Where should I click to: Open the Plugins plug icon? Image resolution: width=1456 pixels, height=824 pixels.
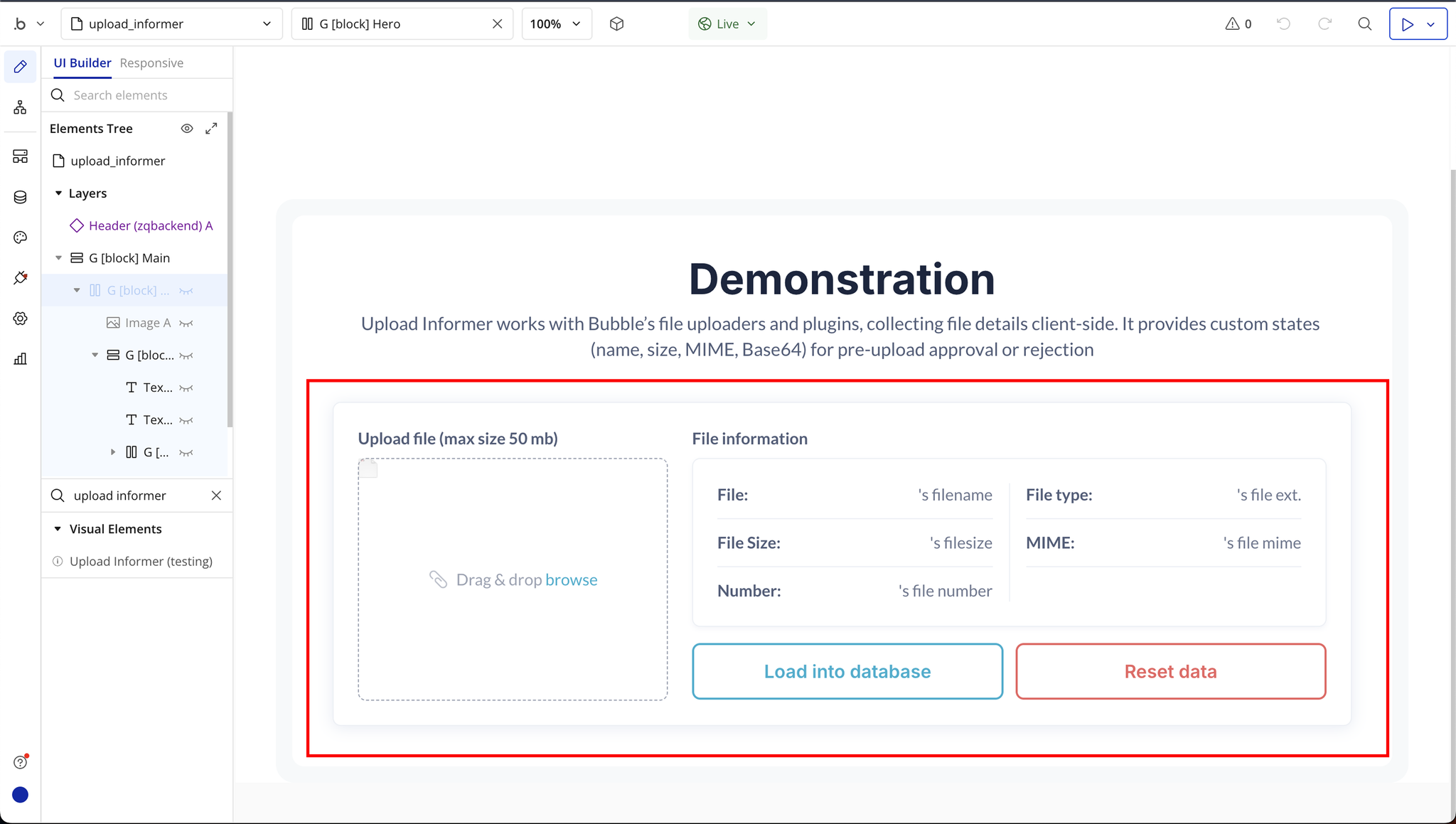[x=20, y=278]
